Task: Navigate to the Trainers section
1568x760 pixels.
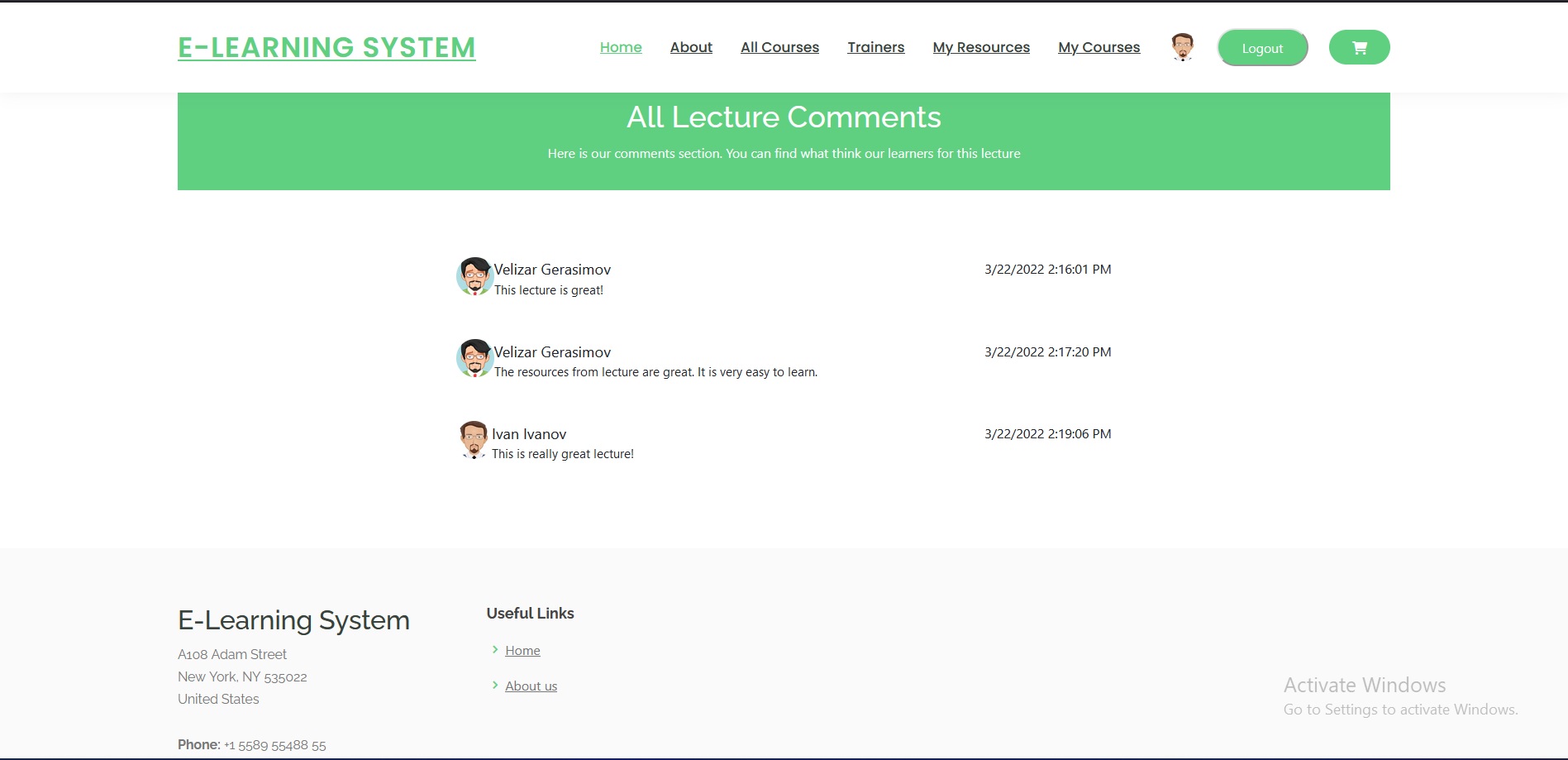Action: 875,47
